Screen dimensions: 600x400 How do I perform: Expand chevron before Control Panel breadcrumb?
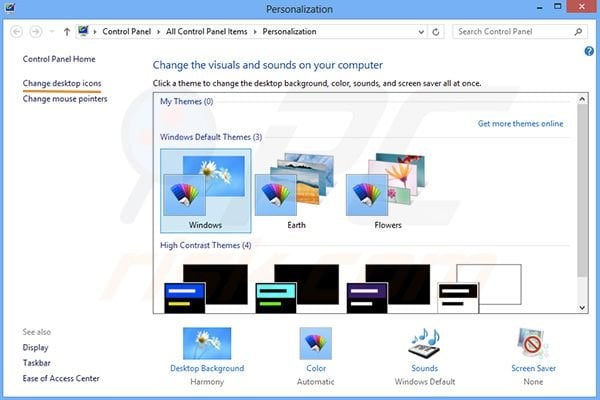point(95,32)
